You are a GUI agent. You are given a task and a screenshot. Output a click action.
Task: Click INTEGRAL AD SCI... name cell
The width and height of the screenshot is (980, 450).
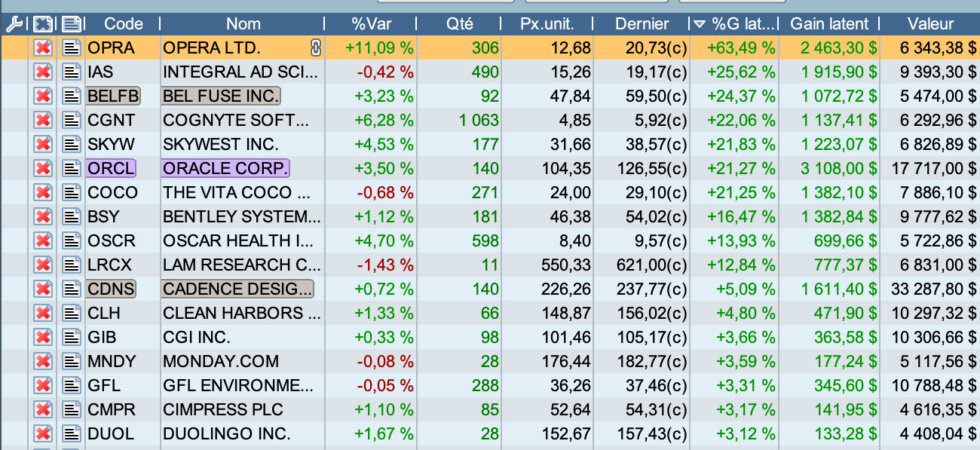pyautogui.click(x=240, y=72)
